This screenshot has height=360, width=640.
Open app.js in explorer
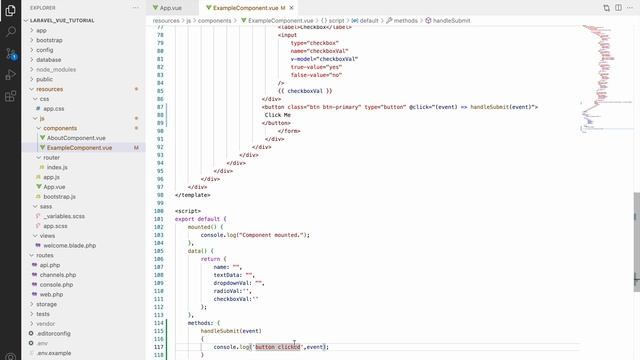click(51, 177)
